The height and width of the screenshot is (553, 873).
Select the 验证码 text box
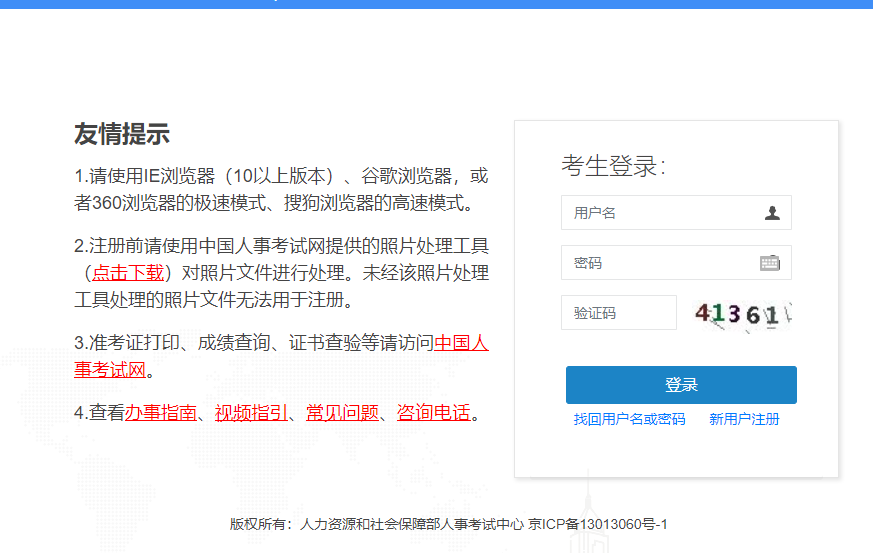point(618,313)
